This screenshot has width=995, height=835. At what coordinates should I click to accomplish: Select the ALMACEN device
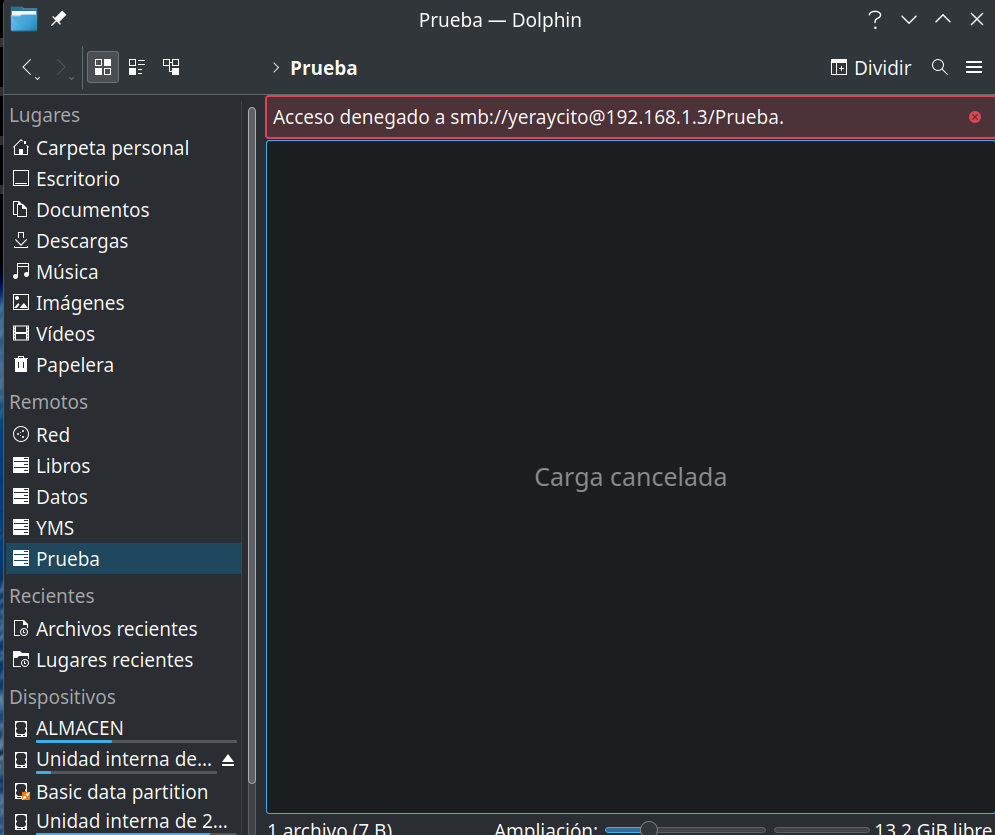coord(80,728)
